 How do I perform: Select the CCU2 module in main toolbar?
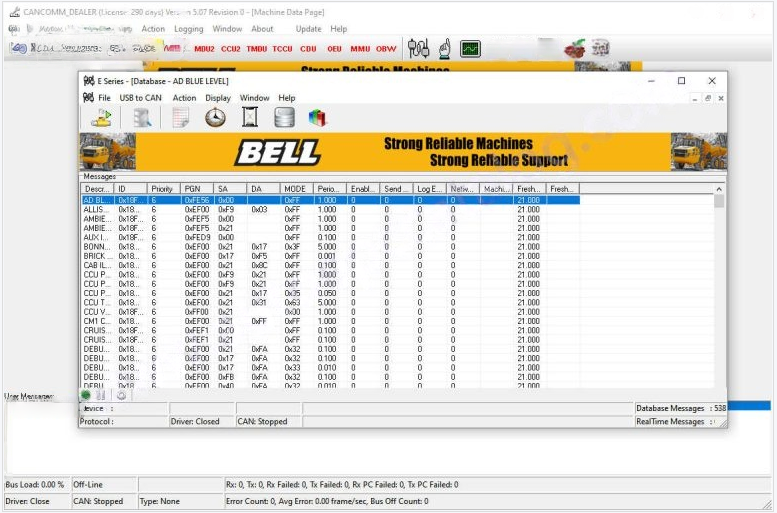[x=230, y=49]
